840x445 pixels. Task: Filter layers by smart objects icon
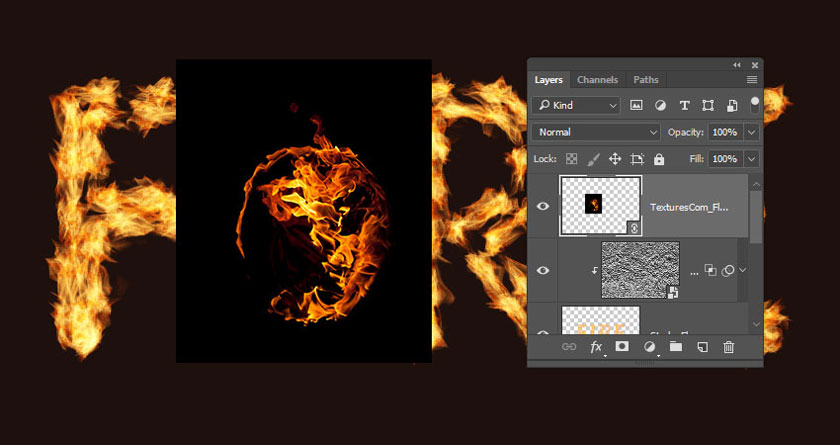coord(732,105)
